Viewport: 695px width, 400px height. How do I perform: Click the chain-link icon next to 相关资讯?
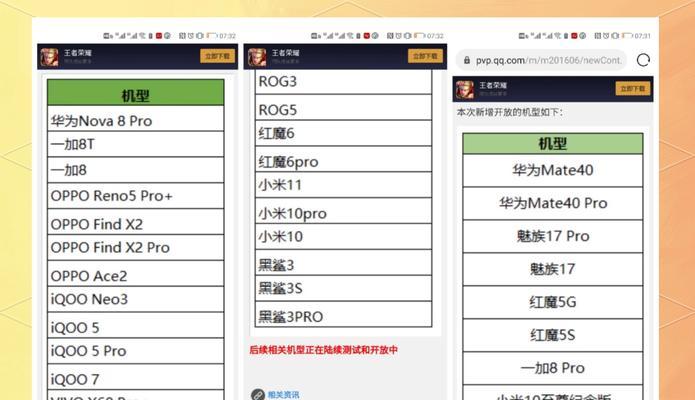coord(258,394)
